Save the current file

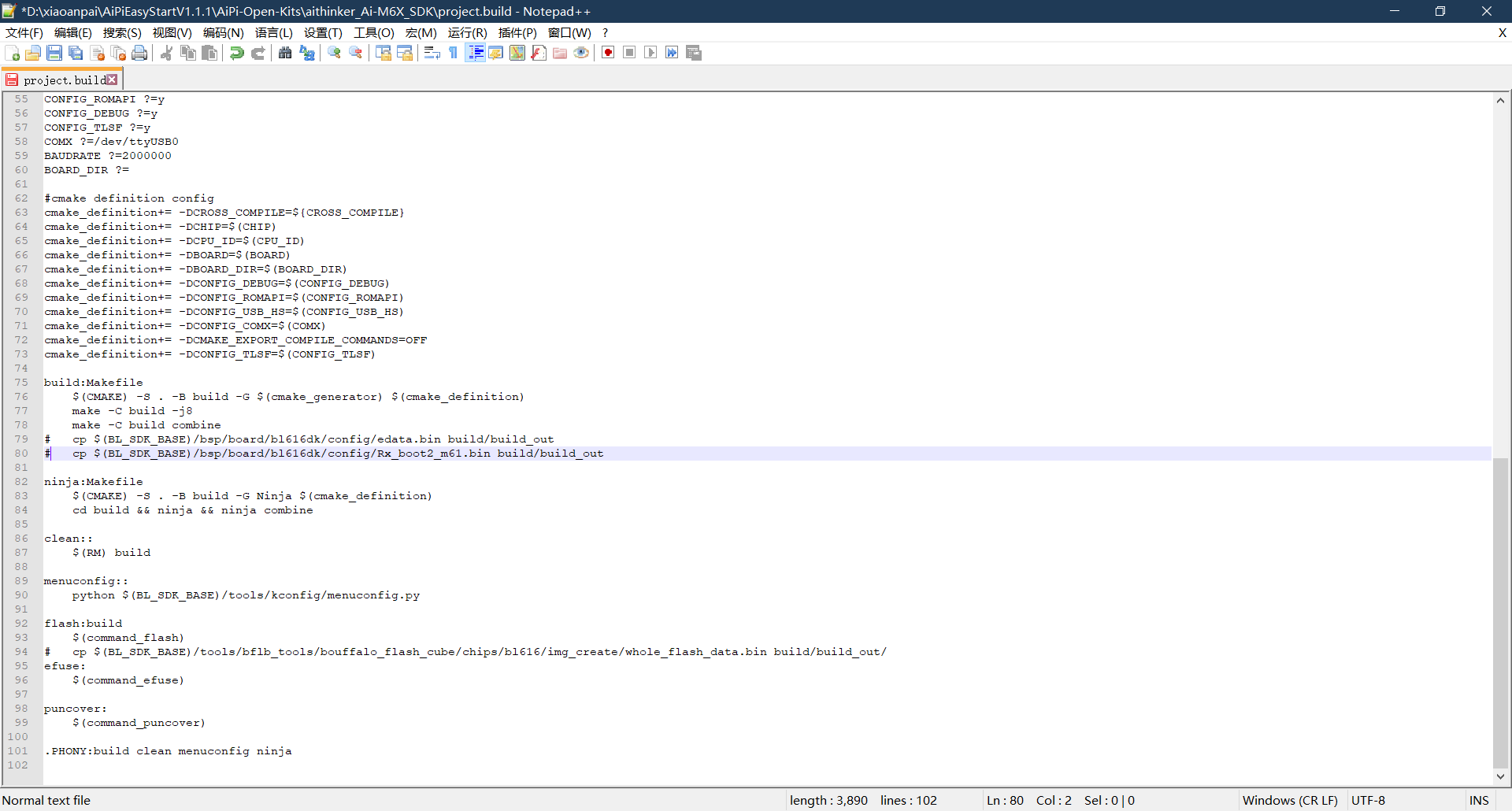coord(54,53)
